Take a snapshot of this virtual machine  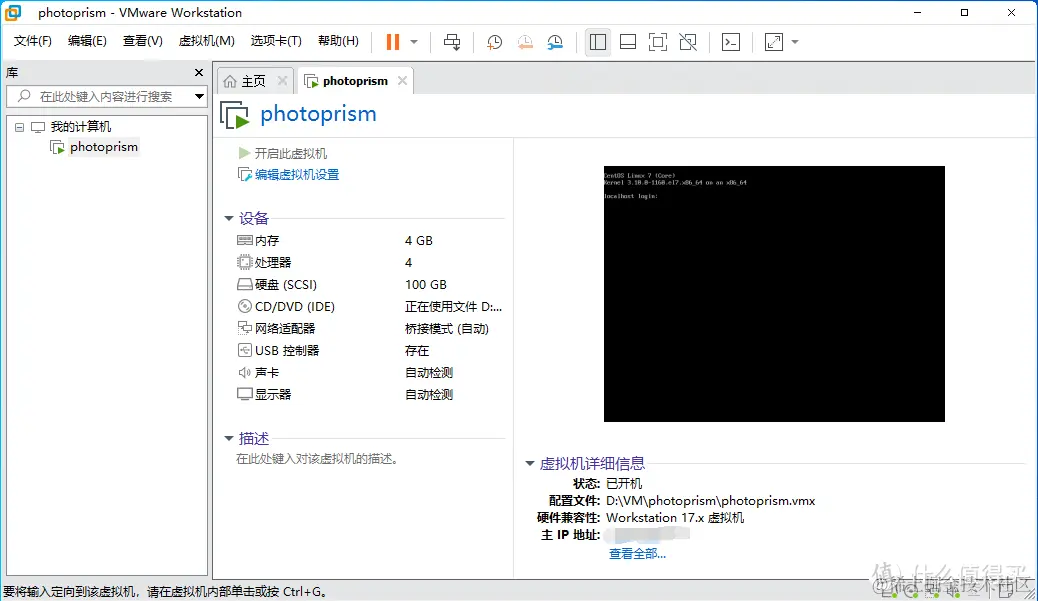493,42
